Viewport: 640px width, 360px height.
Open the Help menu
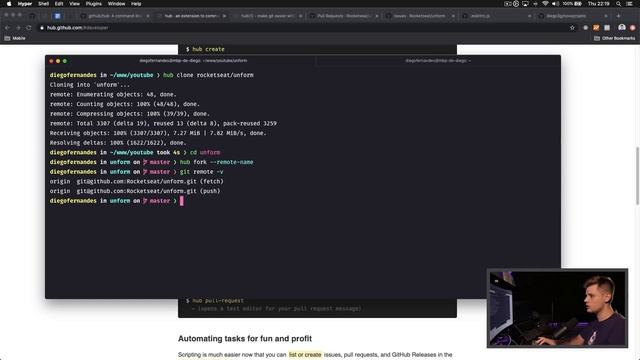(x=136, y=4)
